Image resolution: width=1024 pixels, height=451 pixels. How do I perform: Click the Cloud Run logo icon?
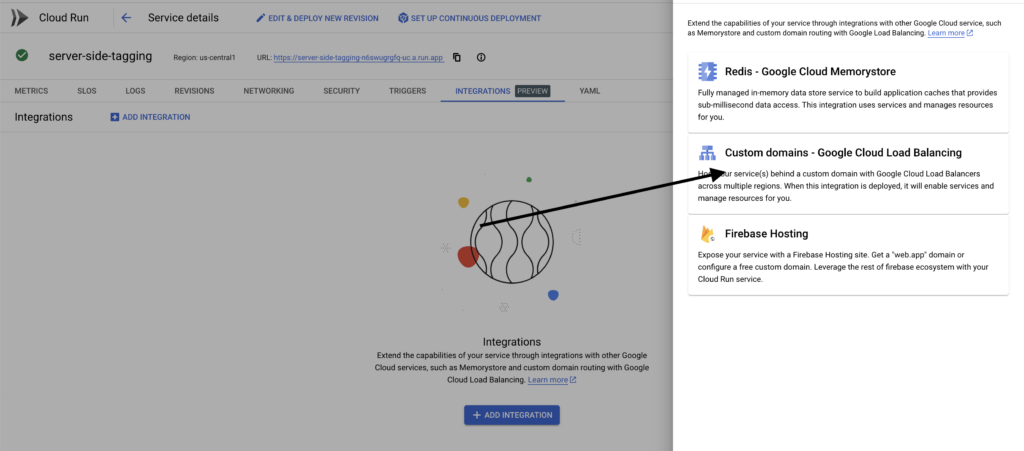coord(20,18)
